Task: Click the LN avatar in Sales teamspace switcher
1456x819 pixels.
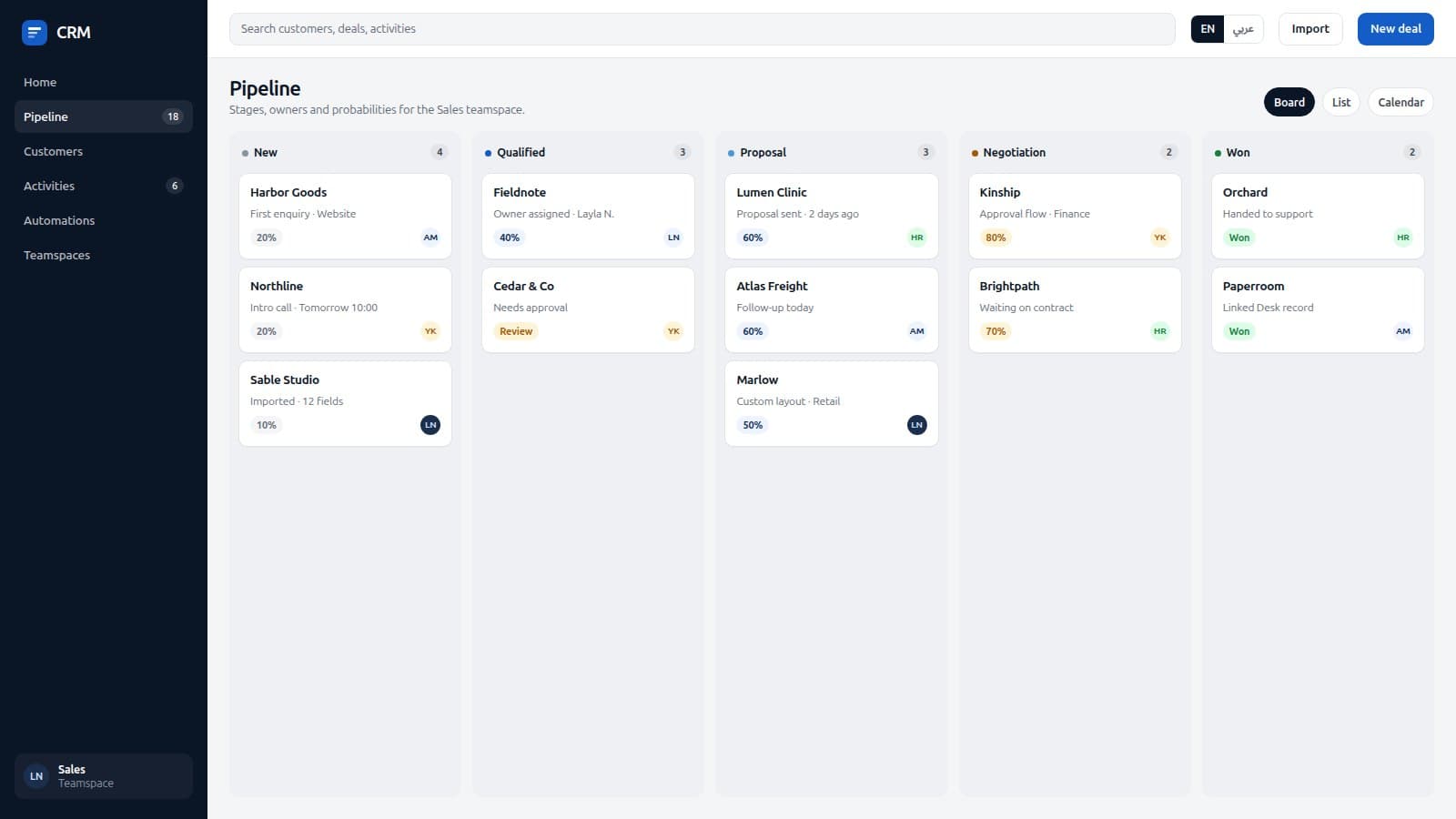Action: point(36,776)
